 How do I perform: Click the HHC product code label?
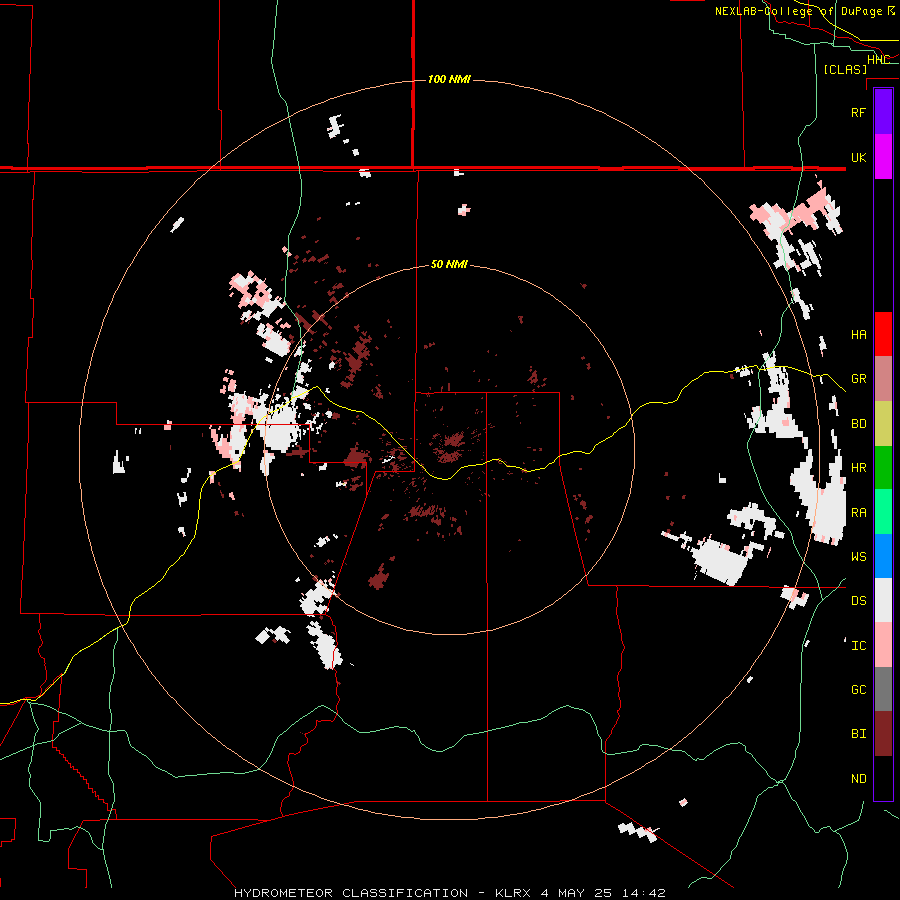point(878,60)
